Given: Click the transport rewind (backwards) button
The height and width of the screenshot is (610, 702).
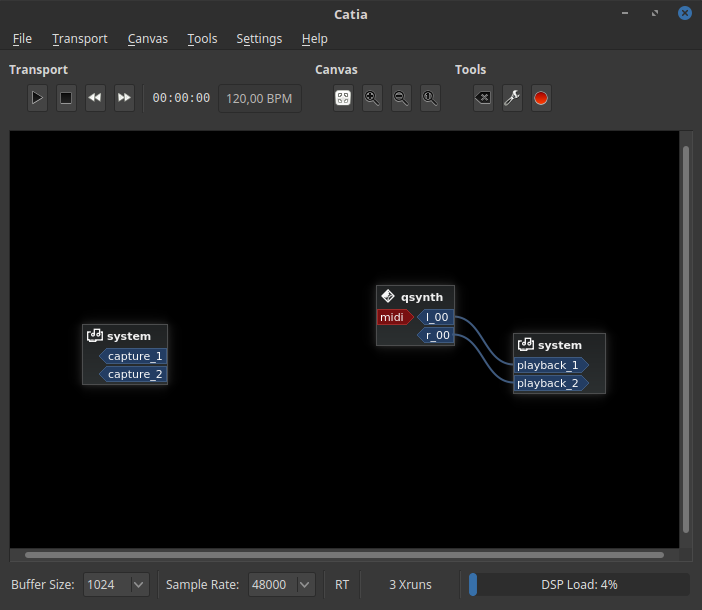Looking at the screenshot, I should (95, 98).
